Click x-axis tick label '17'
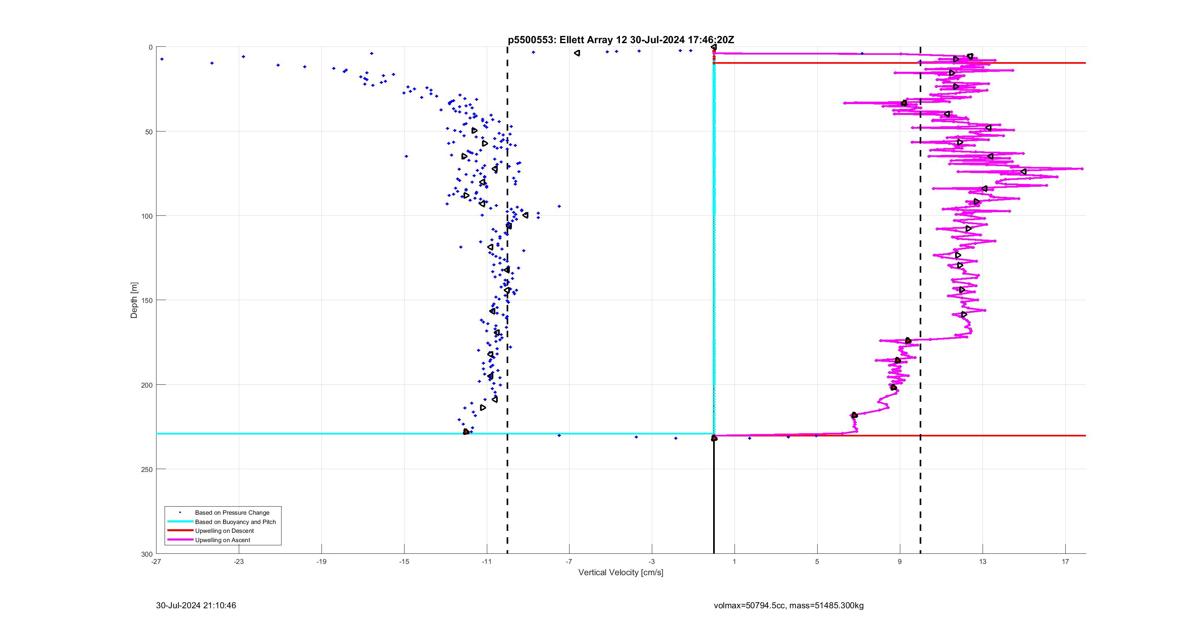Viewport: 1200px width, 622px height. point(1065,562)
